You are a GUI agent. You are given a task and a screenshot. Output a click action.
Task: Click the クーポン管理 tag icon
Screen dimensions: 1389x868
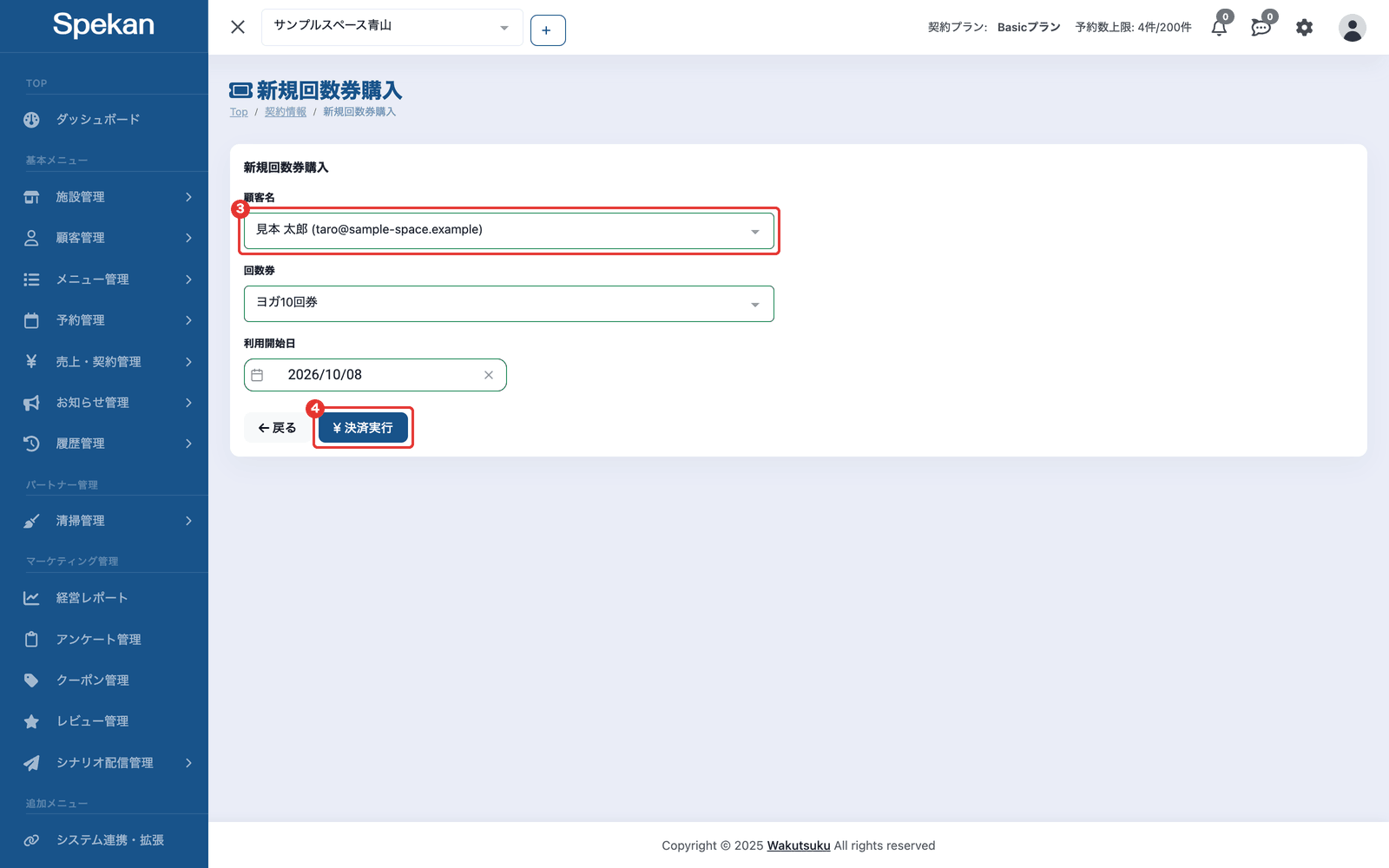31,681
